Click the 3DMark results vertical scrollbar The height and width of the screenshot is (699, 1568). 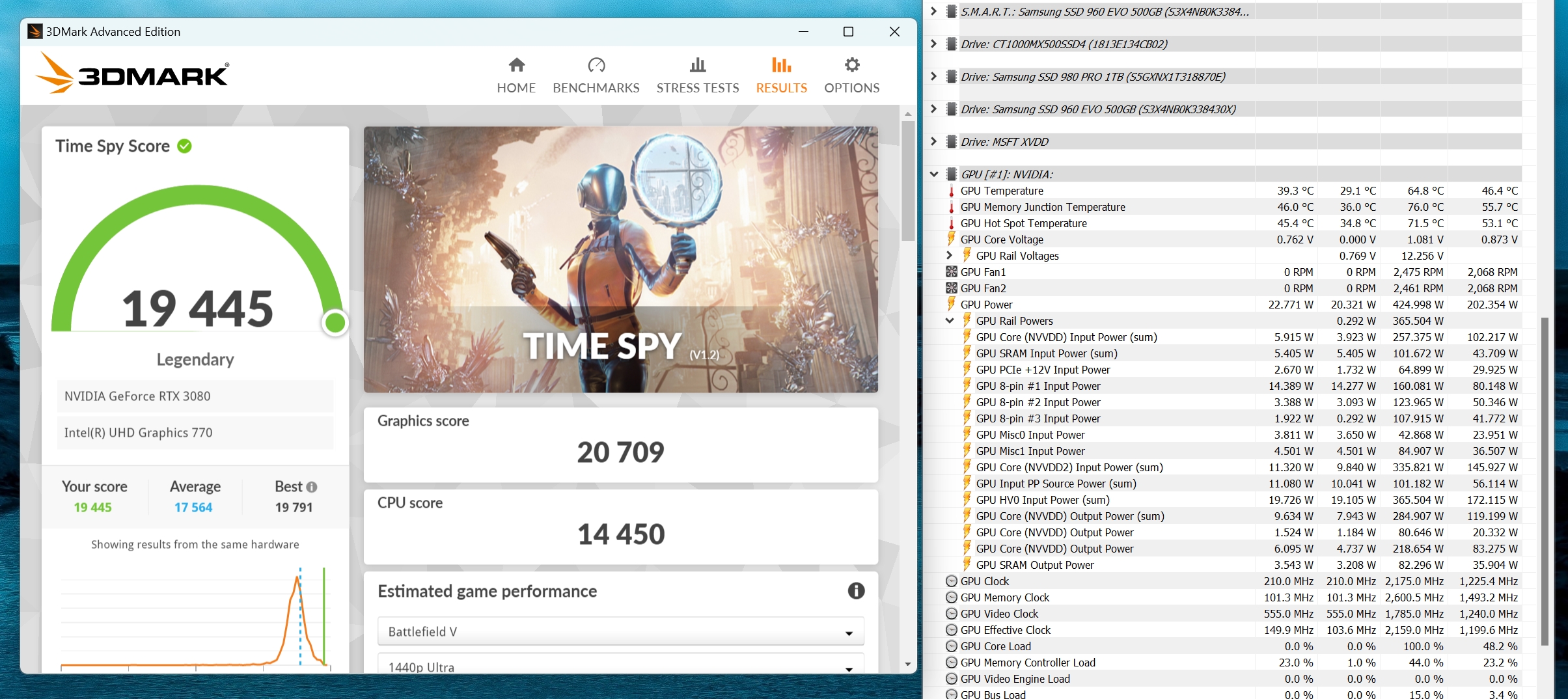[x=908, y=182]
